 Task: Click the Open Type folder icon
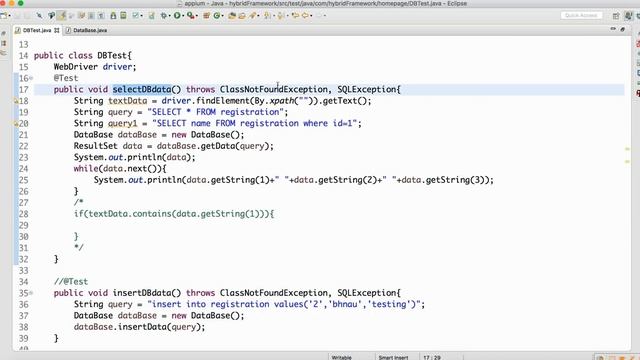(x=232, y=16)
